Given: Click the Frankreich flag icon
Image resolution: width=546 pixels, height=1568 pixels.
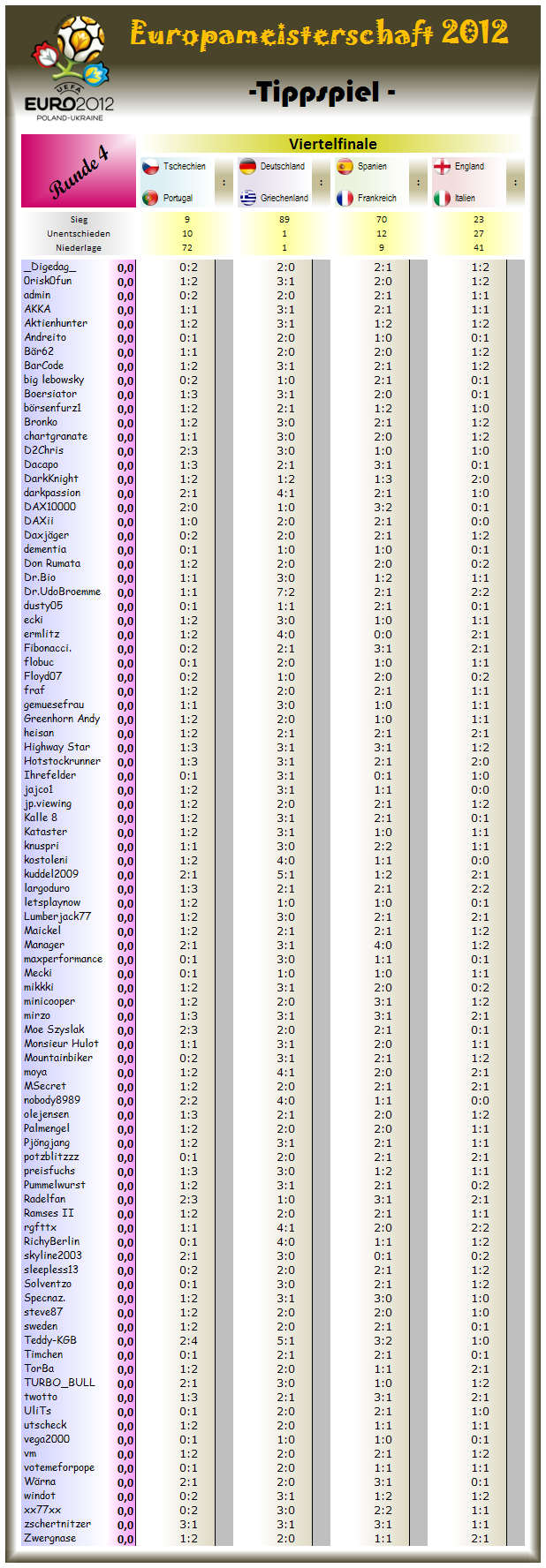Looking at the screenshot, I should [x=345, y=198].
